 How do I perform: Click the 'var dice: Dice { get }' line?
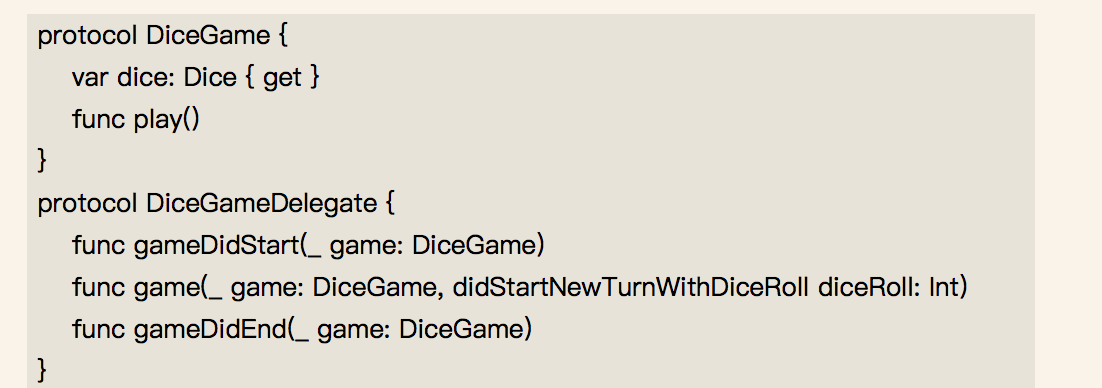pyautogui.click(x=195, y=77)
